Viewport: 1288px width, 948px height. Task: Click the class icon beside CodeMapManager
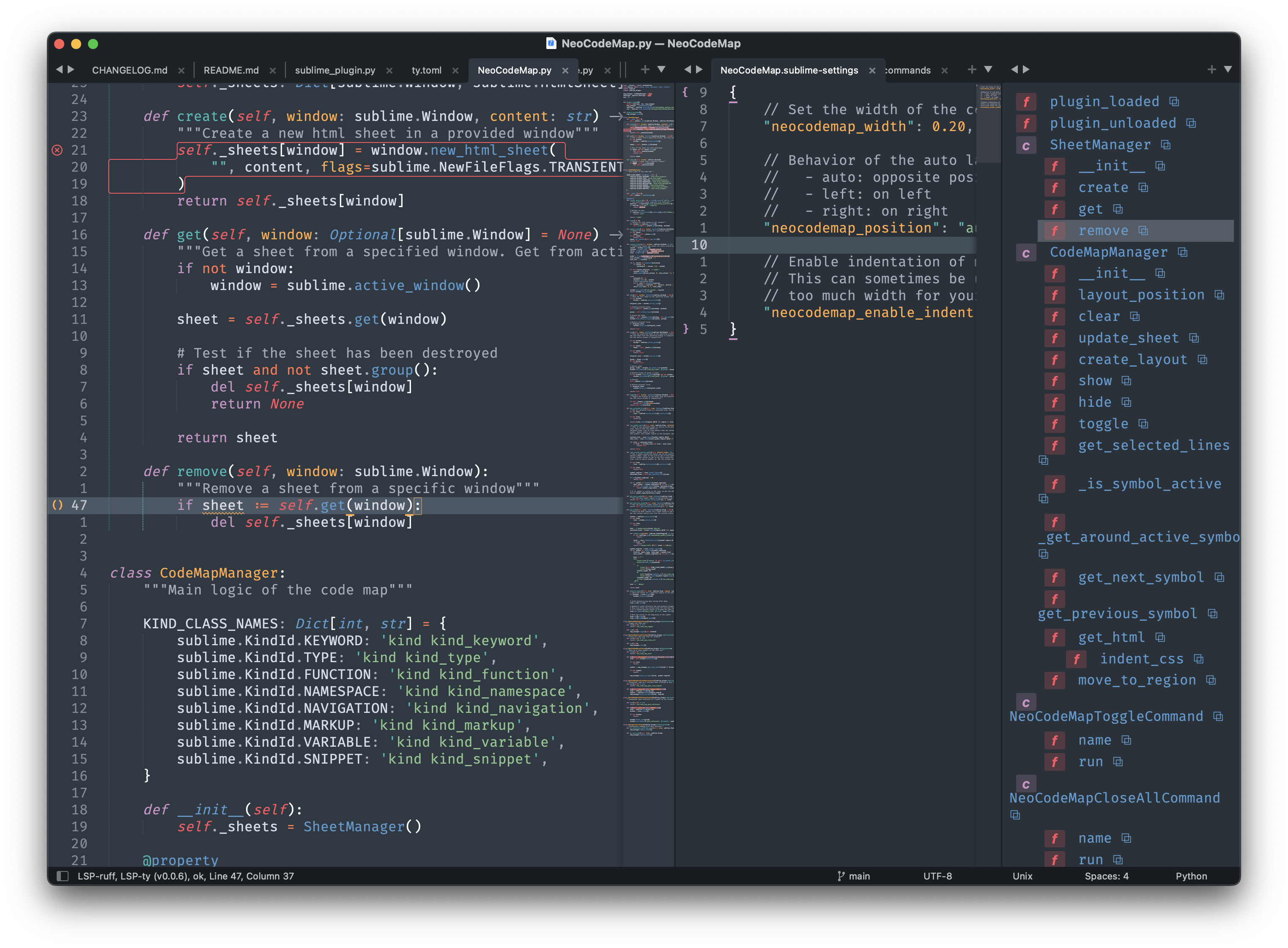pos(1026,253)
